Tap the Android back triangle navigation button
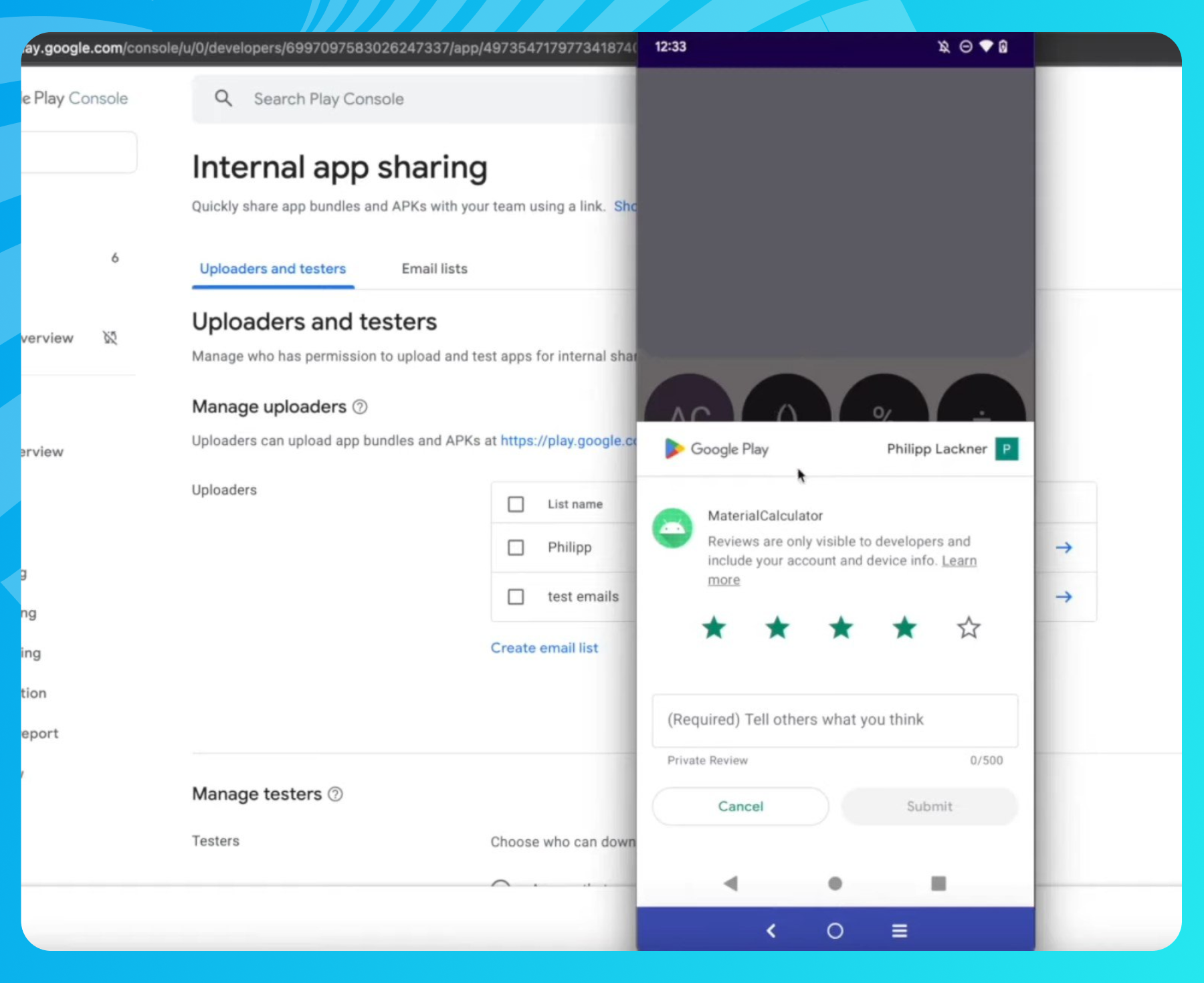Viewport: 1204px width, 983px height. tap(730, 883)
